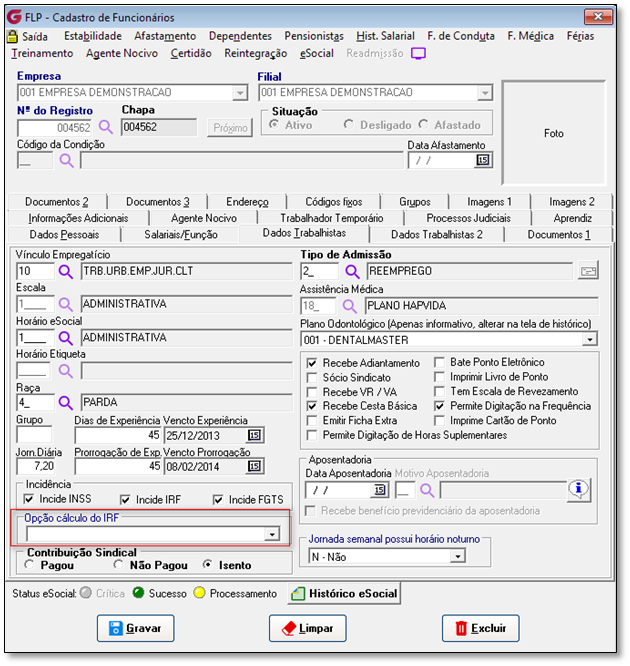Click the gray Crítica status indicator
Viewport: 630px width, 666px height.
86,593
